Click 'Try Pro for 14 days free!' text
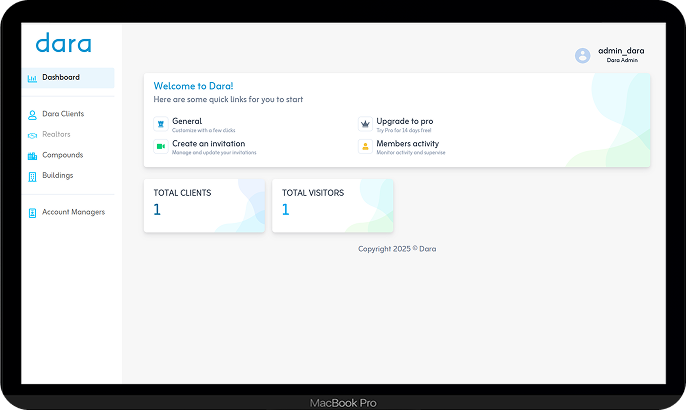The height and width of the screenshot is (410, 686). (x=404, y=130)
